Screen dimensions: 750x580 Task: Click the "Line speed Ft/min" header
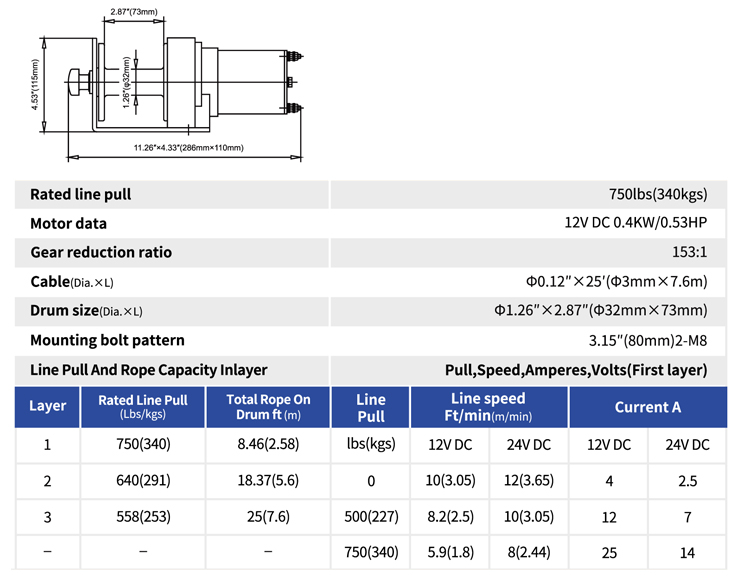(x=489, y=406)
